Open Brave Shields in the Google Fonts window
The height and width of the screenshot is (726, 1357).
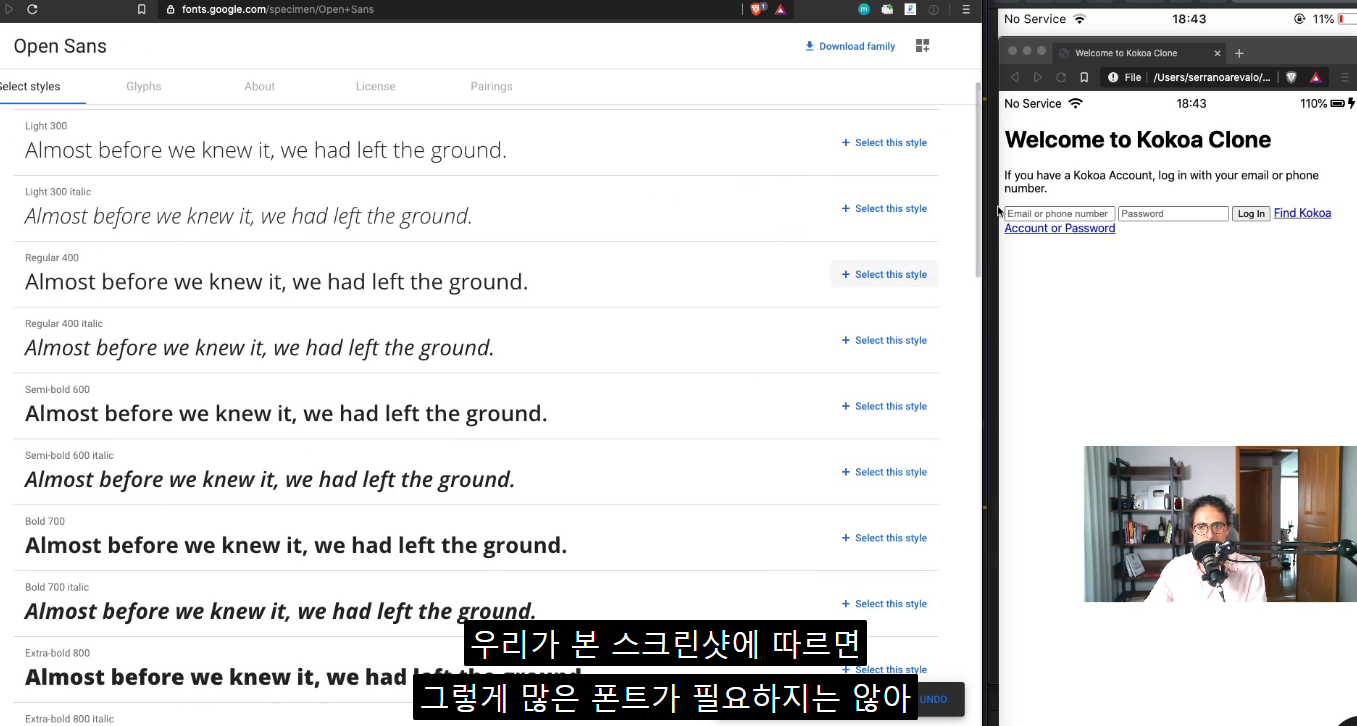click(757, 9)
